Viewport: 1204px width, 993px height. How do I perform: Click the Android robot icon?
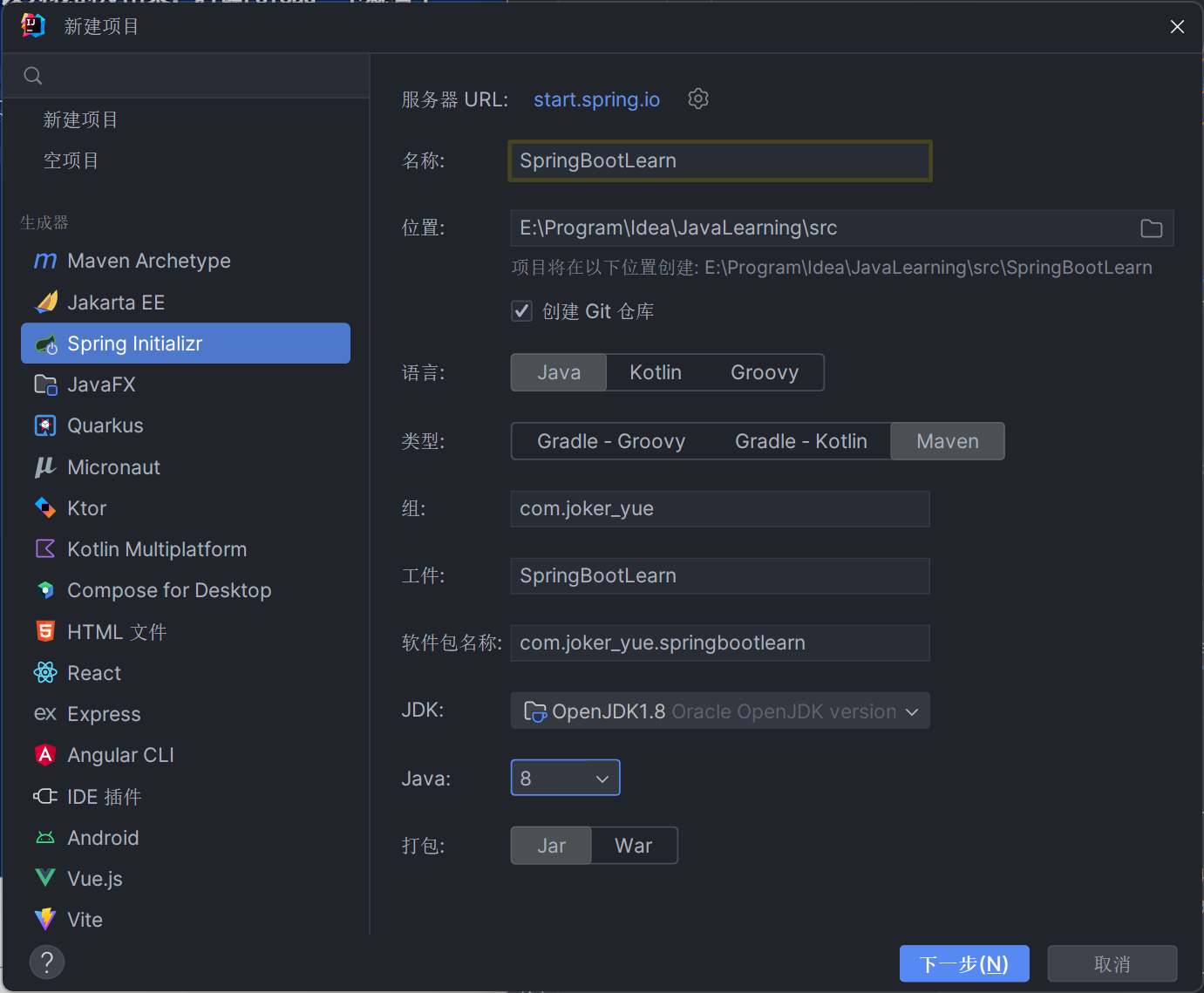click(45, 838)
